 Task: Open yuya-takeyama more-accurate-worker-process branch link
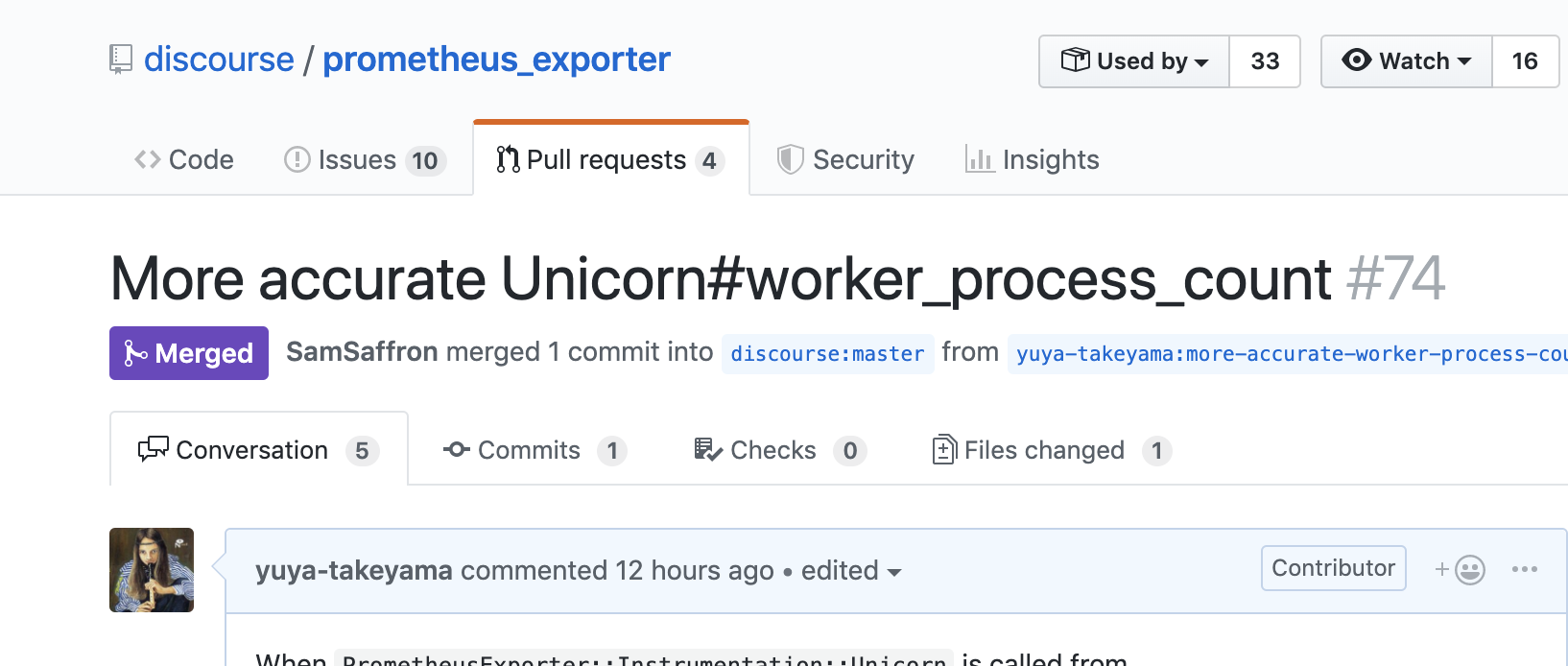click(1288, 354)
